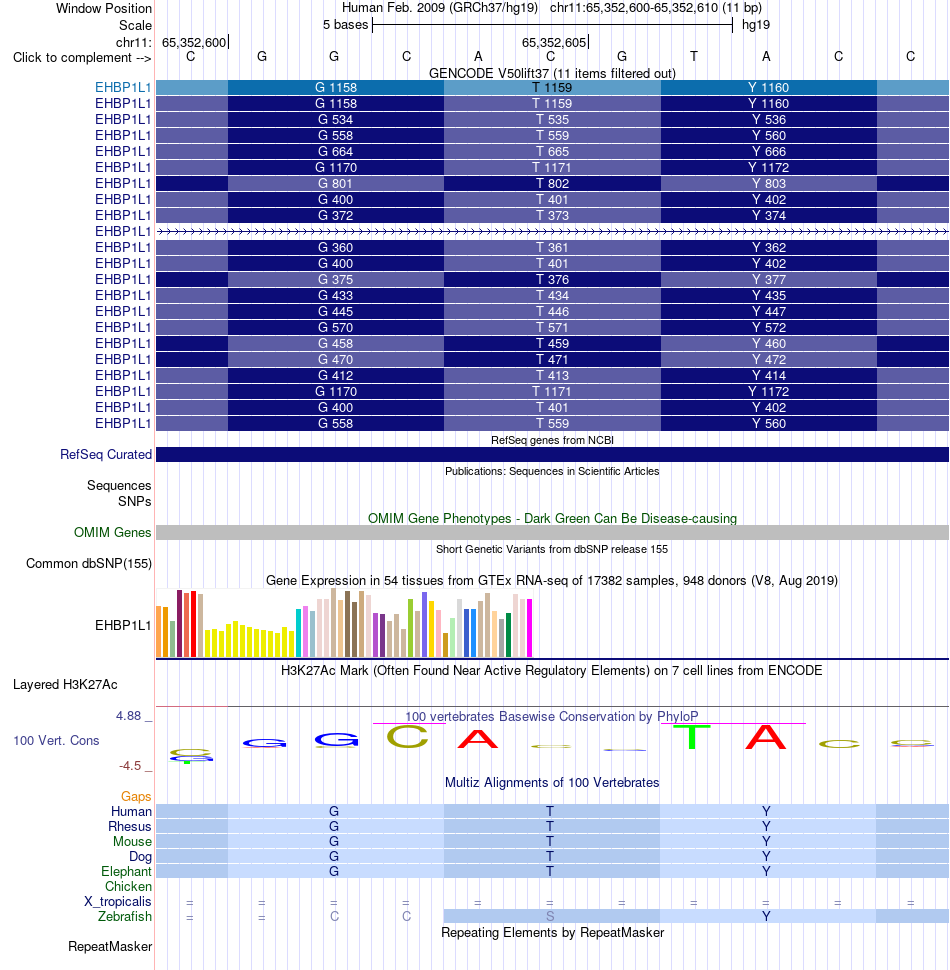
Task: Click the 'G 372' codon block
Action: click(335, 215)
